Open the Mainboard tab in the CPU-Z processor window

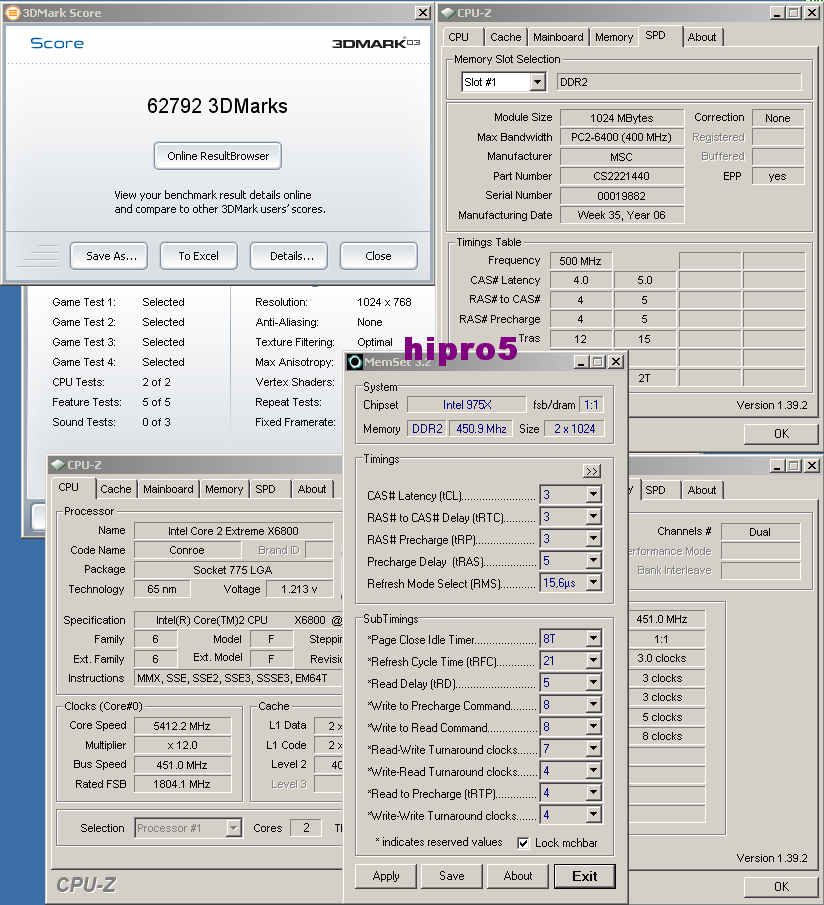(x=168, y=489)
